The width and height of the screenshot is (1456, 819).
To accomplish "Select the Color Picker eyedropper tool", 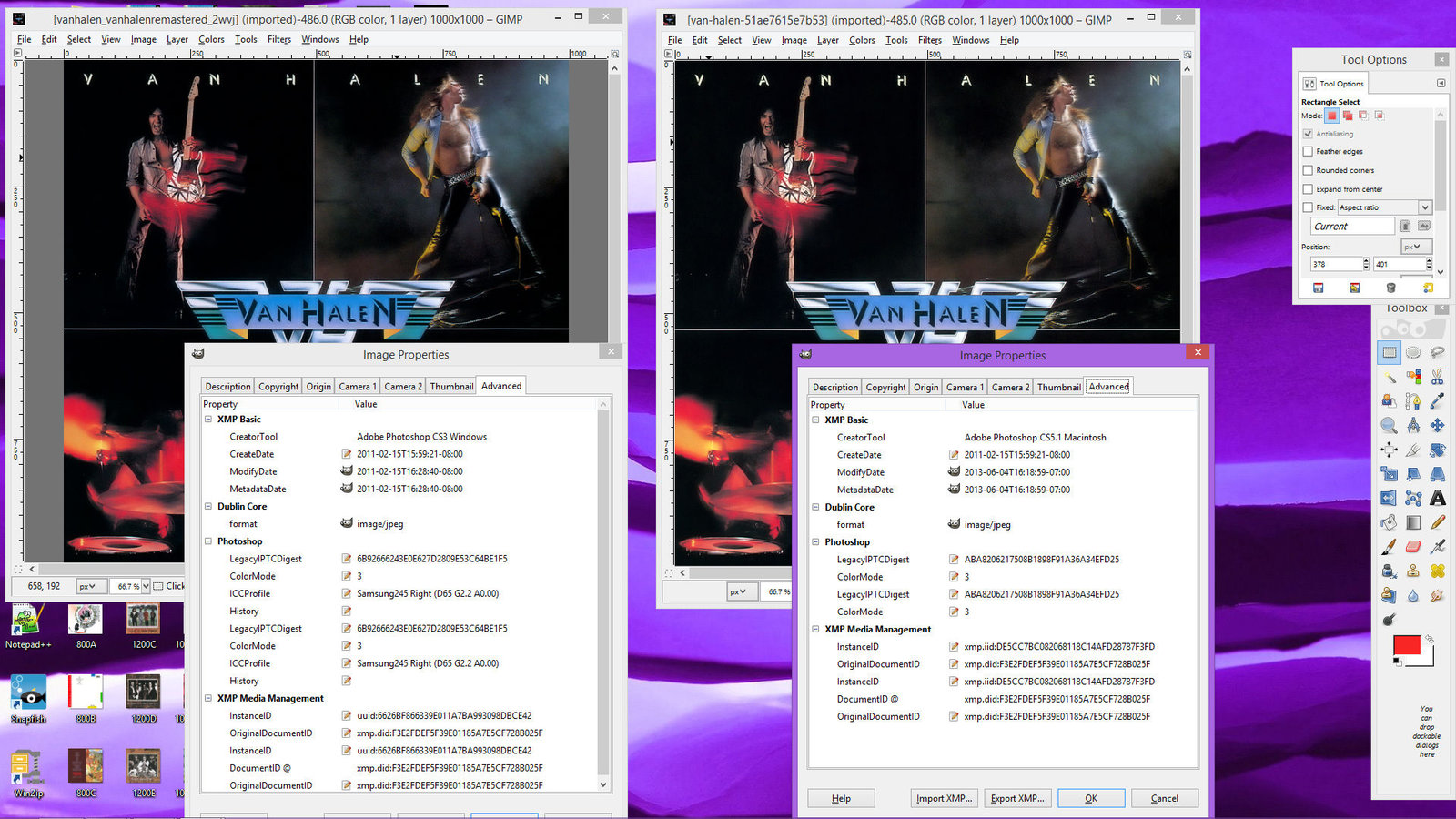I will 1438,401.
